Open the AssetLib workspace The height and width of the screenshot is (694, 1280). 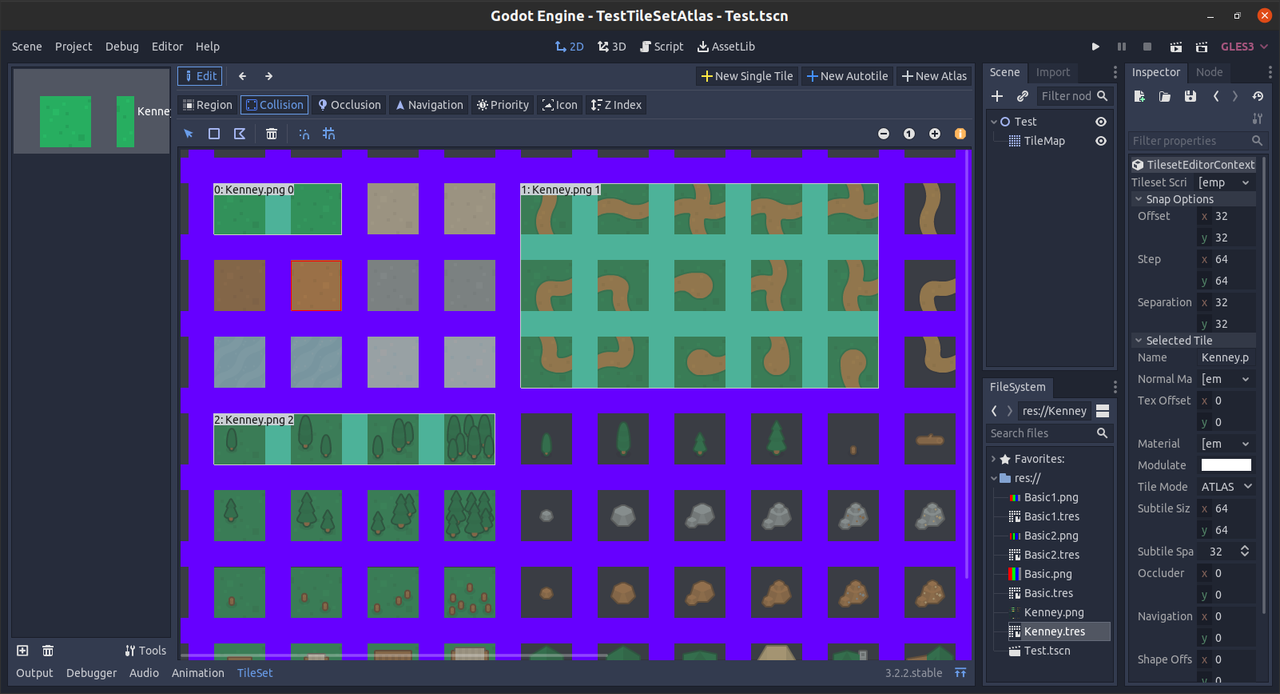pyautogui.click(x=726, y=47)
